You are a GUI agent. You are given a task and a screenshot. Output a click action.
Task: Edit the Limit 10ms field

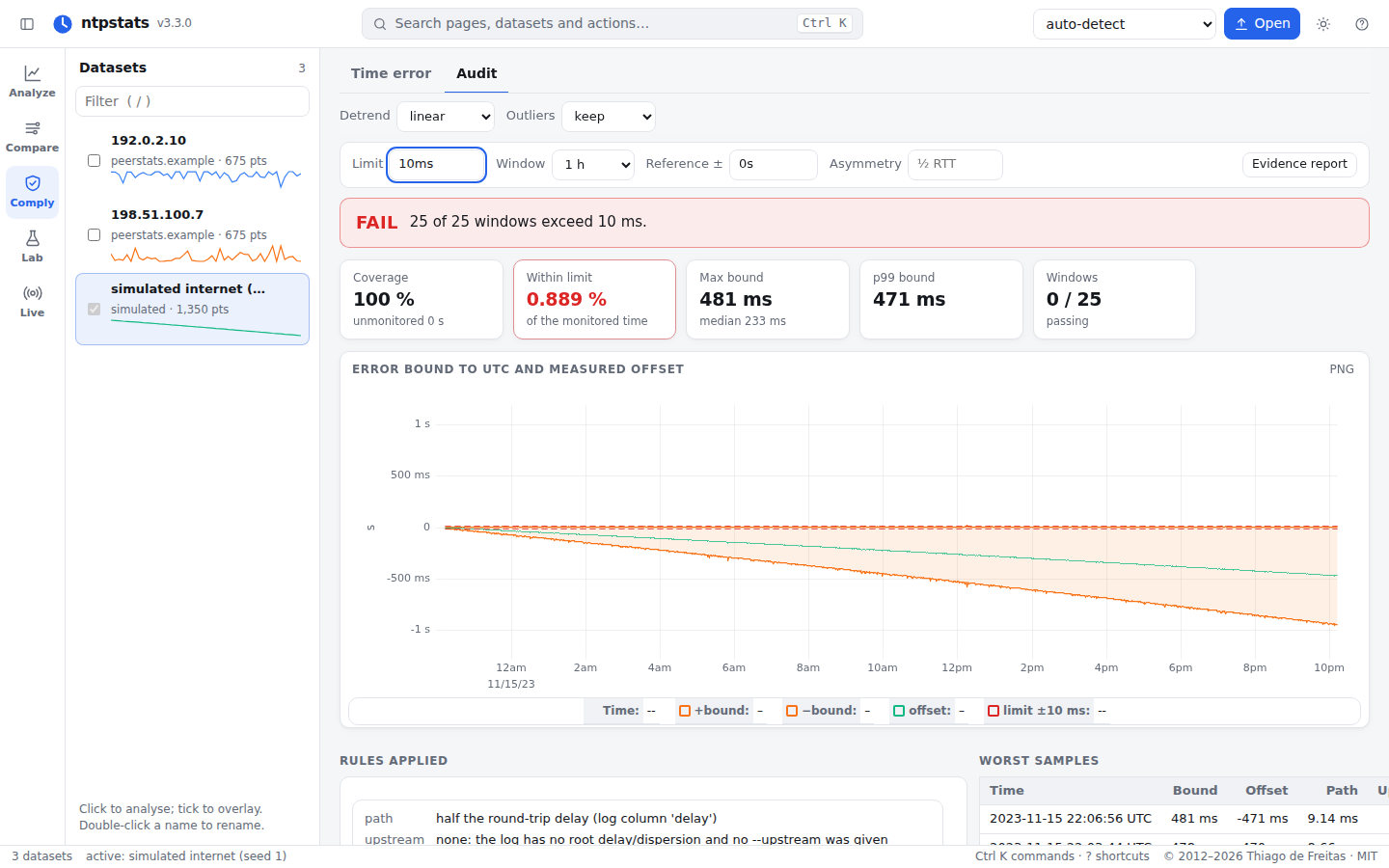pos(436,165)
